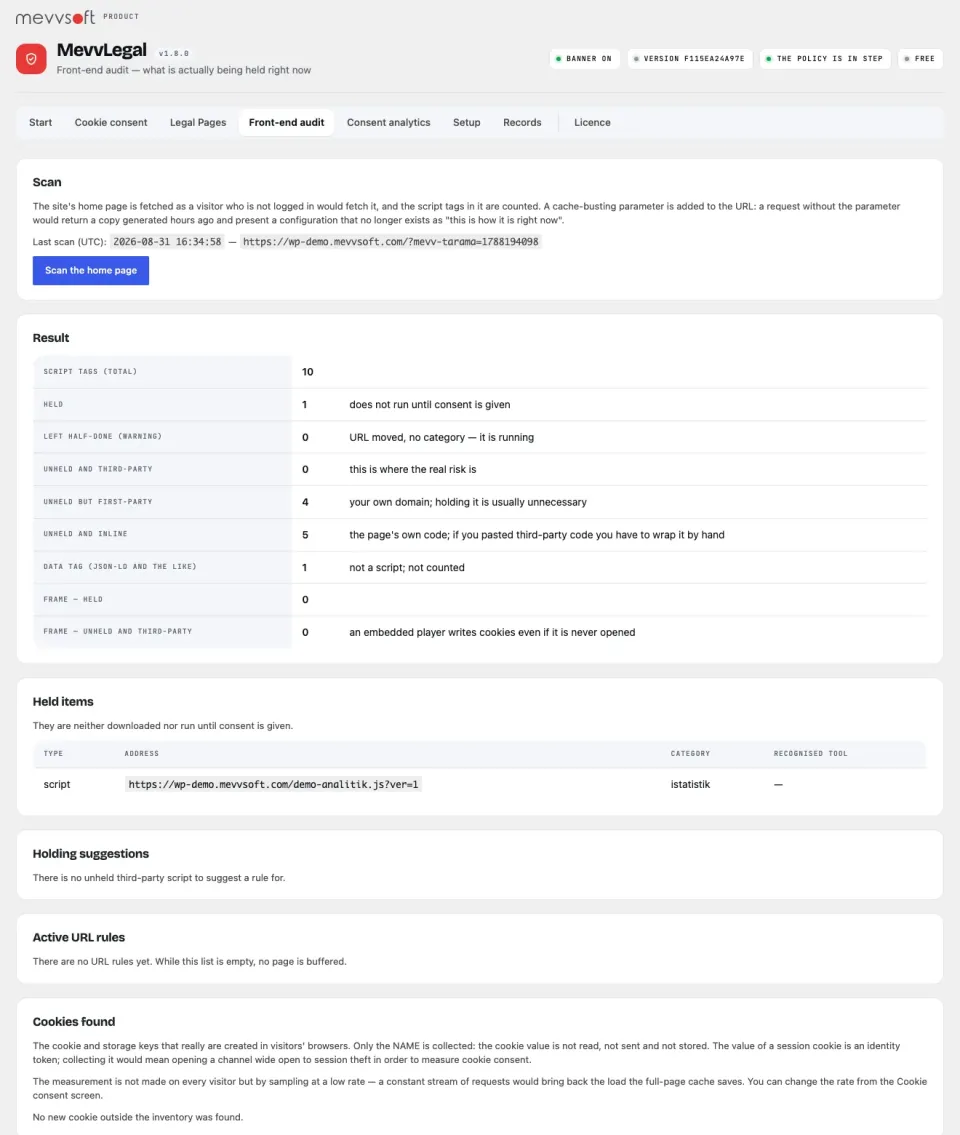Click 'not a script; not counted' text
Viewport: 960px width, 1135px height.
tap(407, 568)
